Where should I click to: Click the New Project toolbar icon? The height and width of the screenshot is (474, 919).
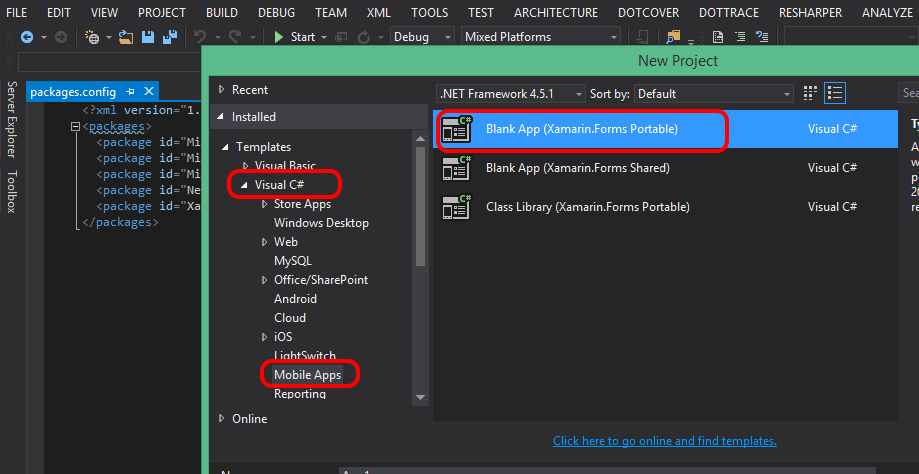pos(92,37)
